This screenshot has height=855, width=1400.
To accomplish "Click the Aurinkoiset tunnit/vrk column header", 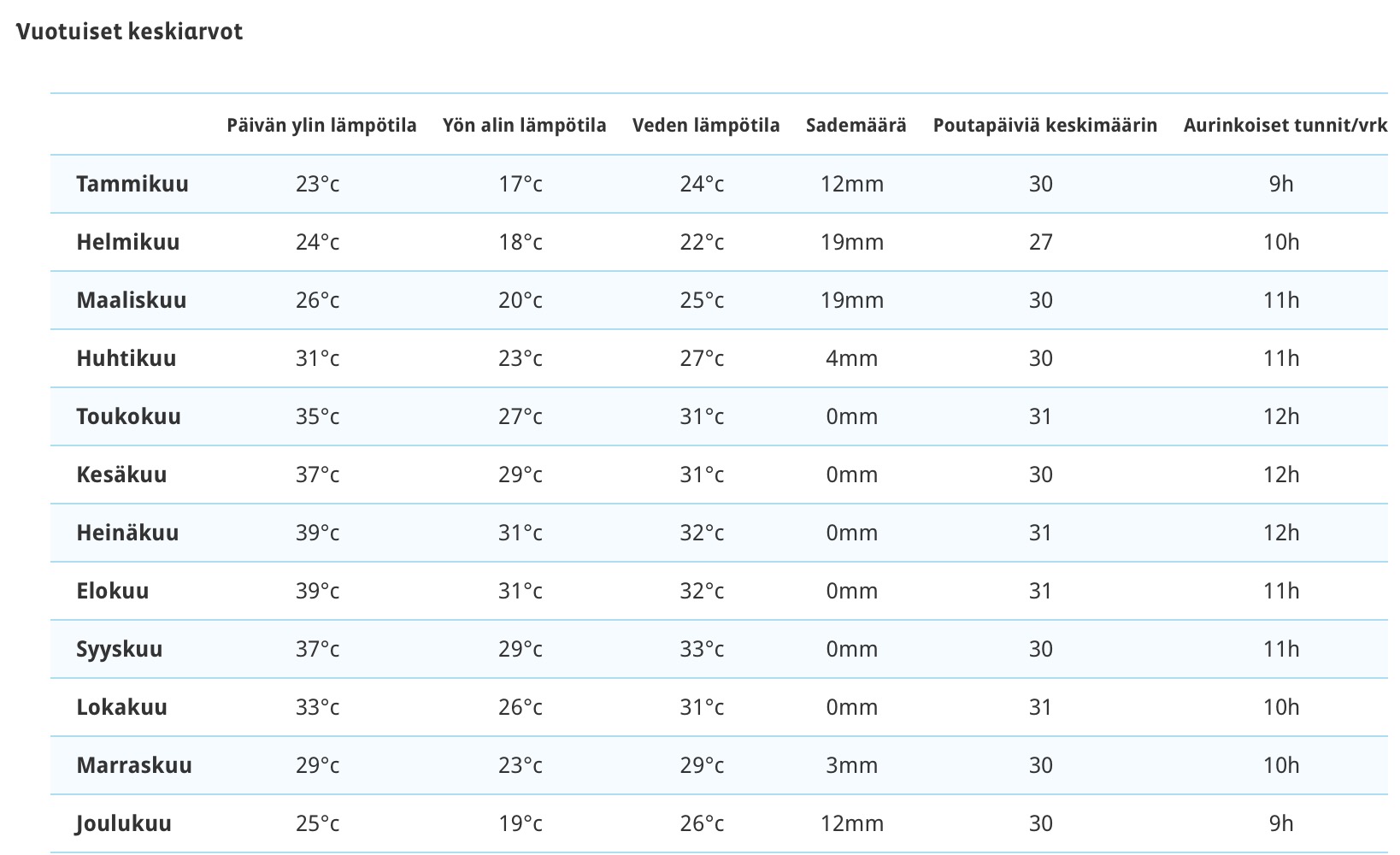I will 1285,126.
